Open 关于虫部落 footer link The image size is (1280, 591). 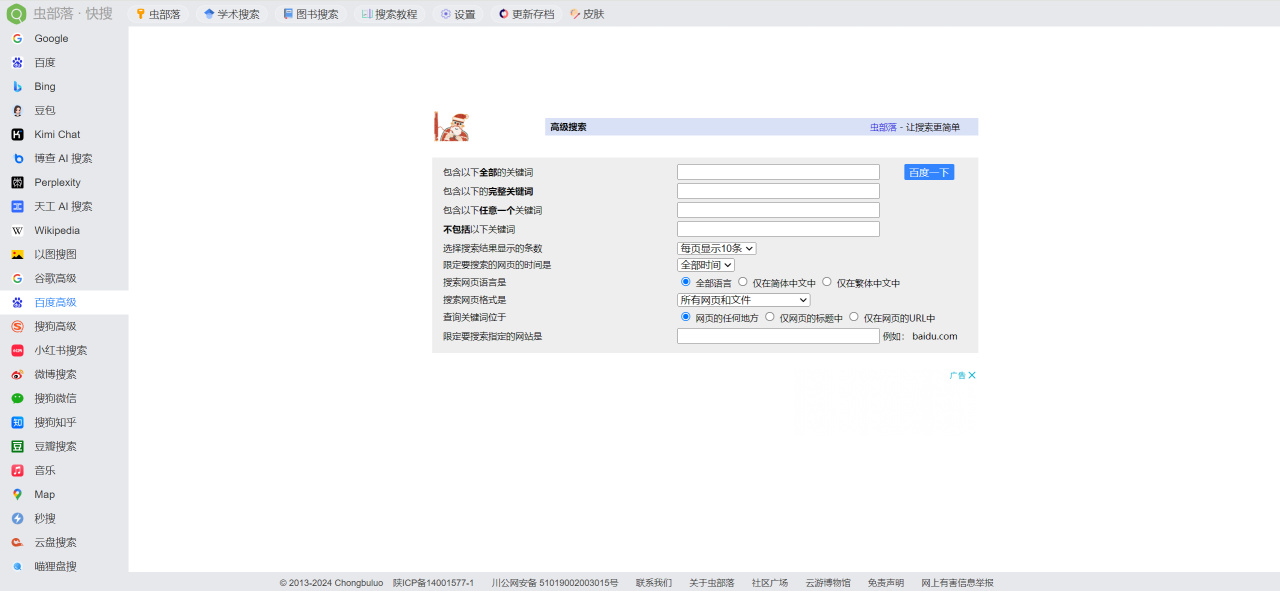[712, 583]
